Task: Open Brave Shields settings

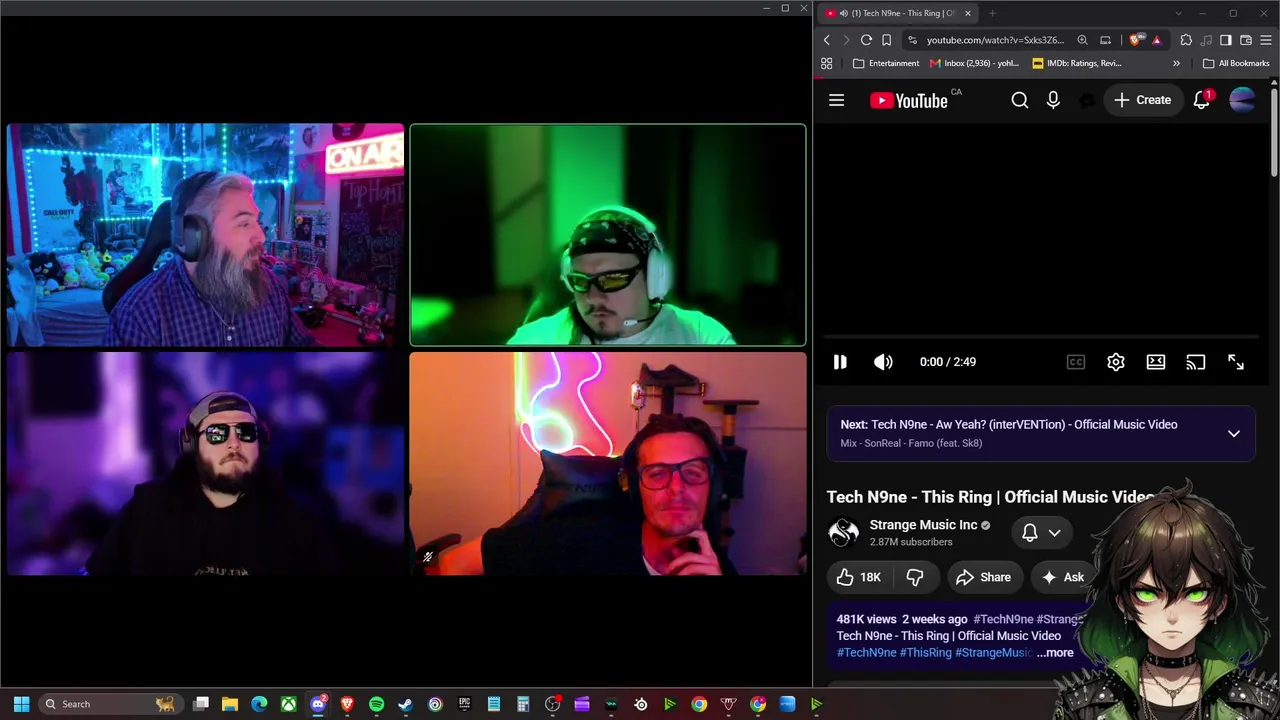Action: (x=1135, y=40)
